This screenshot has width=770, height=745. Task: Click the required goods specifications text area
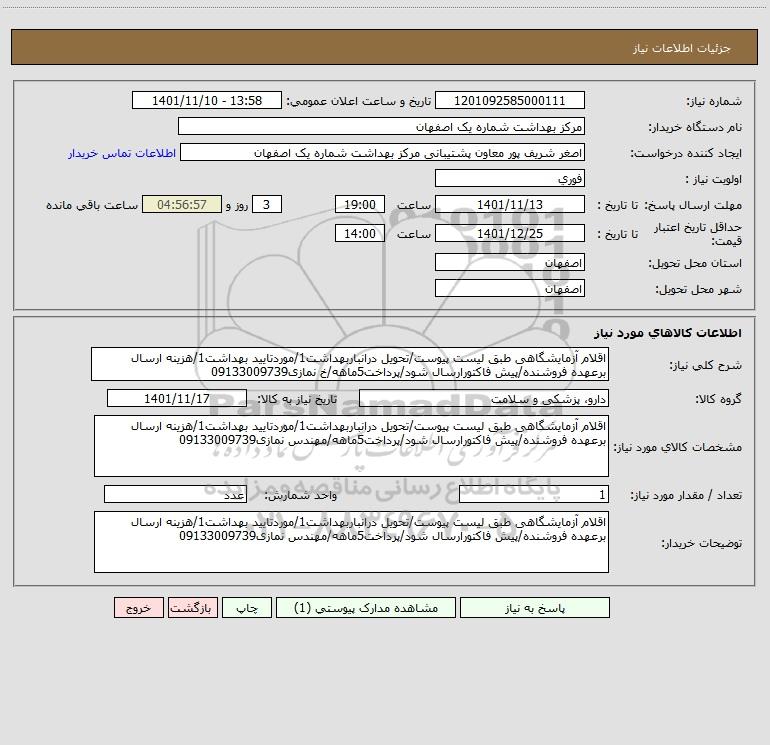(351, 446)
